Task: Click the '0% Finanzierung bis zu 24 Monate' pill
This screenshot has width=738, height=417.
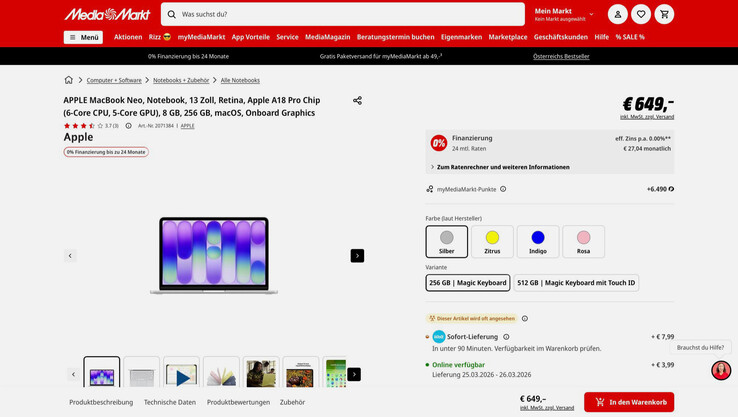Action: (106, 152)
